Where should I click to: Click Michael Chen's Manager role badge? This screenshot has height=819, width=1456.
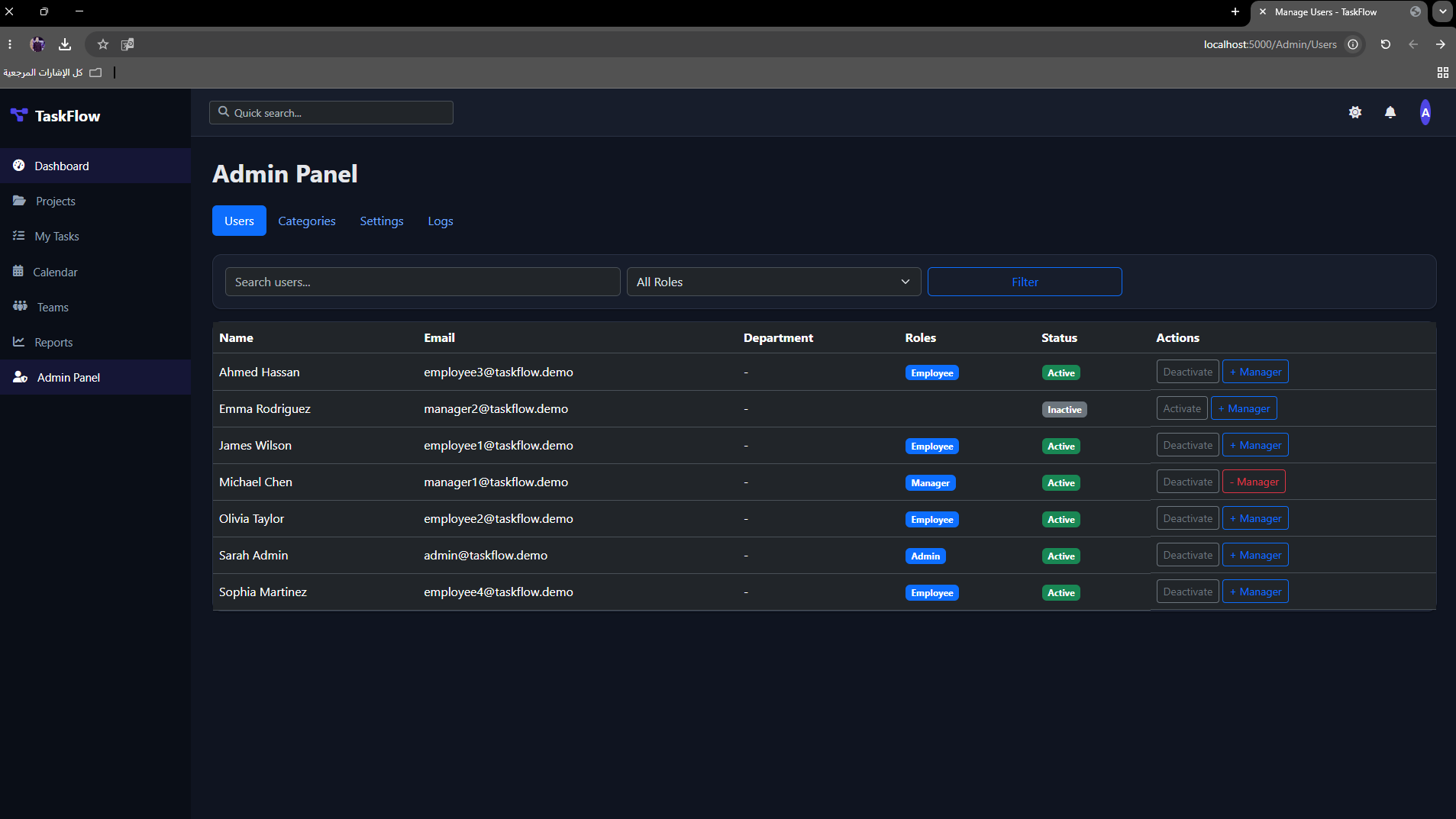click(x=930, y=482)
